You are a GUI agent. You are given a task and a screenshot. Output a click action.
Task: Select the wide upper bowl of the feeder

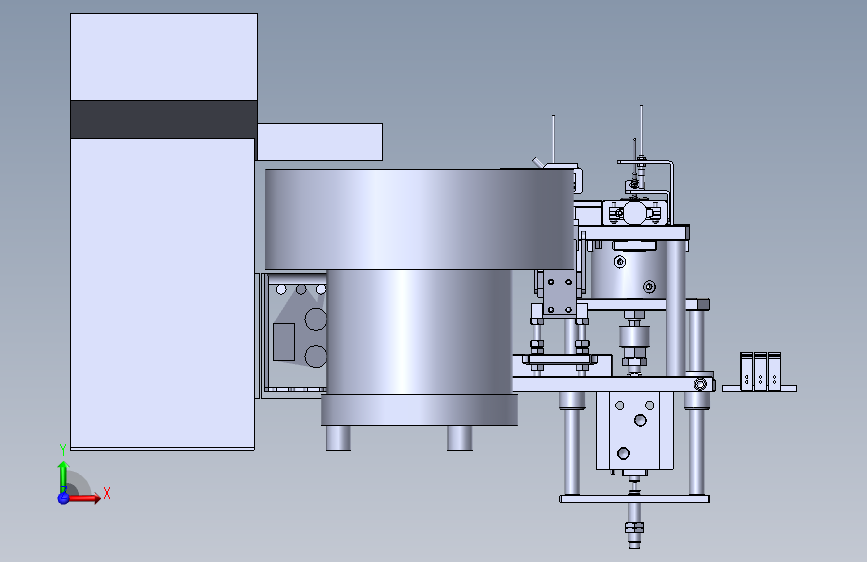[419, 219]
